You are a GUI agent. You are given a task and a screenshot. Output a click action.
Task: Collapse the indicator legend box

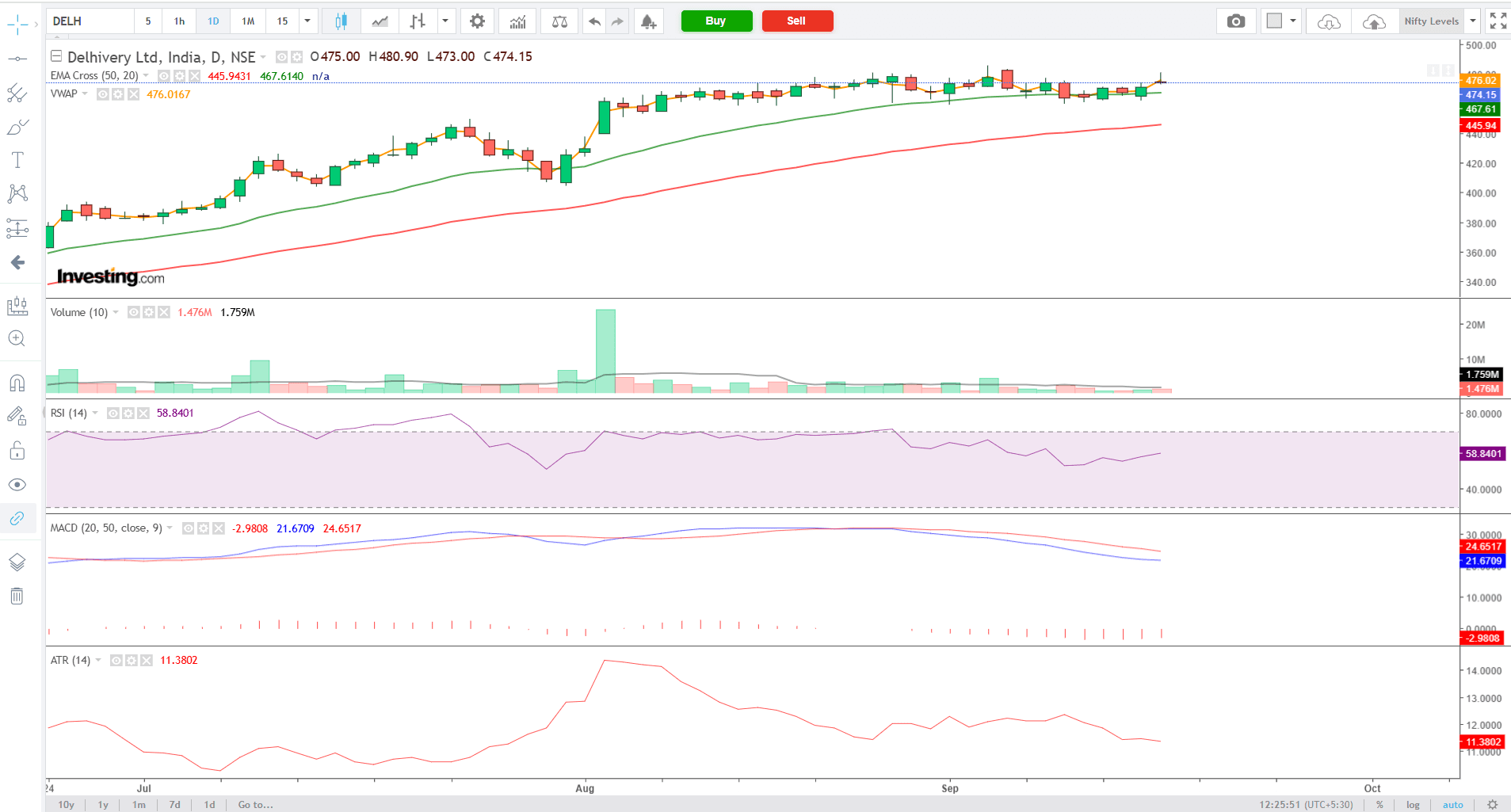[56, 56]
